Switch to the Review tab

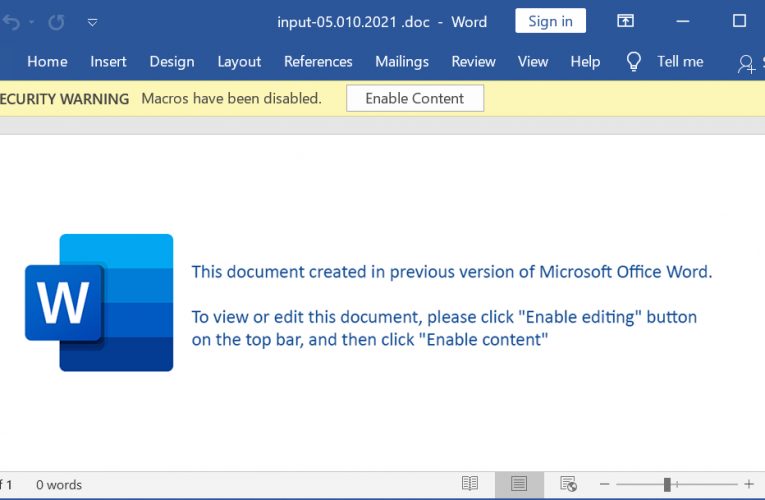[x=473, y=61]
